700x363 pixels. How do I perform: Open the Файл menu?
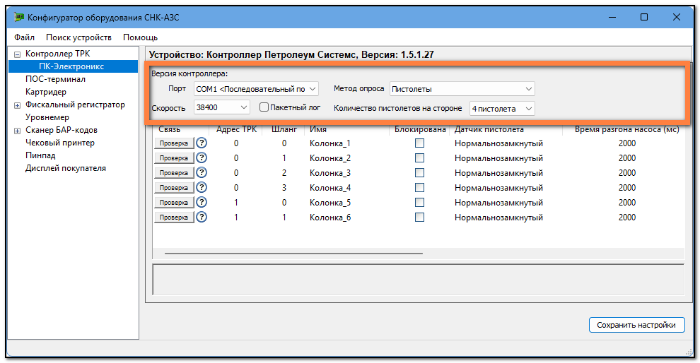[24, 37]
